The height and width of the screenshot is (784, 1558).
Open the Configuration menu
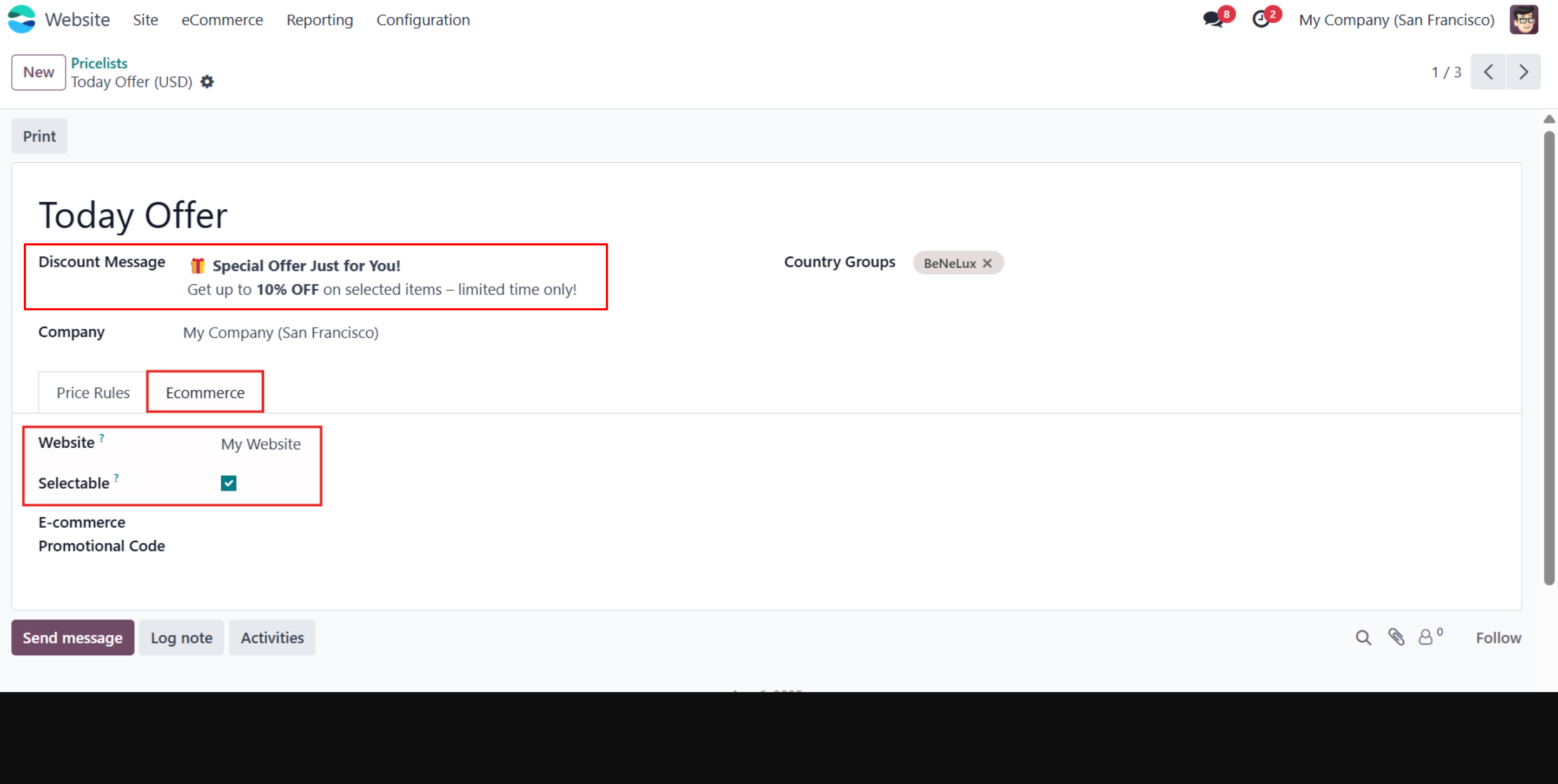coord(422,20)
